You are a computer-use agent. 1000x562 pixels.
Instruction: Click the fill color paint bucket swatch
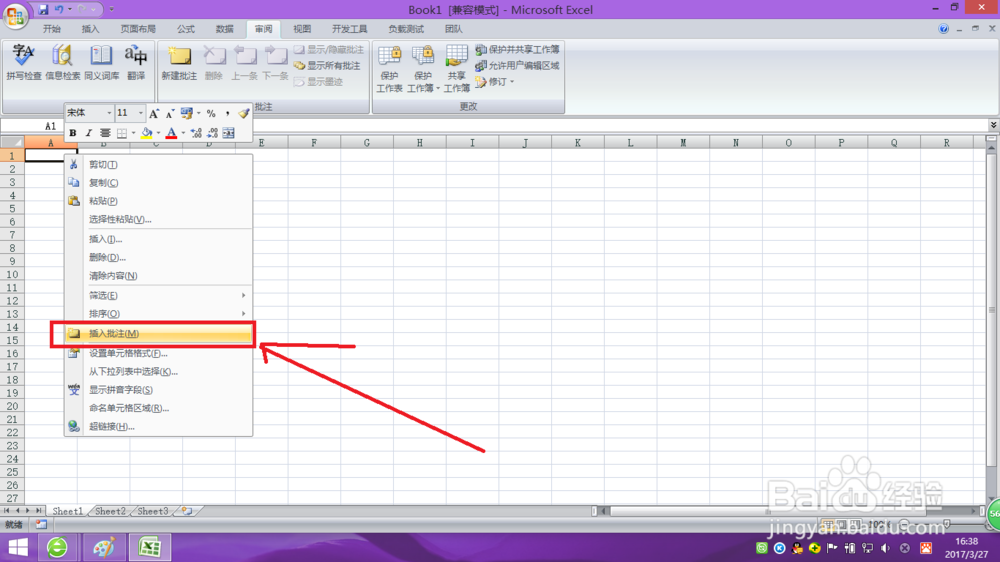pyautogui.click(x=147, y=133)
